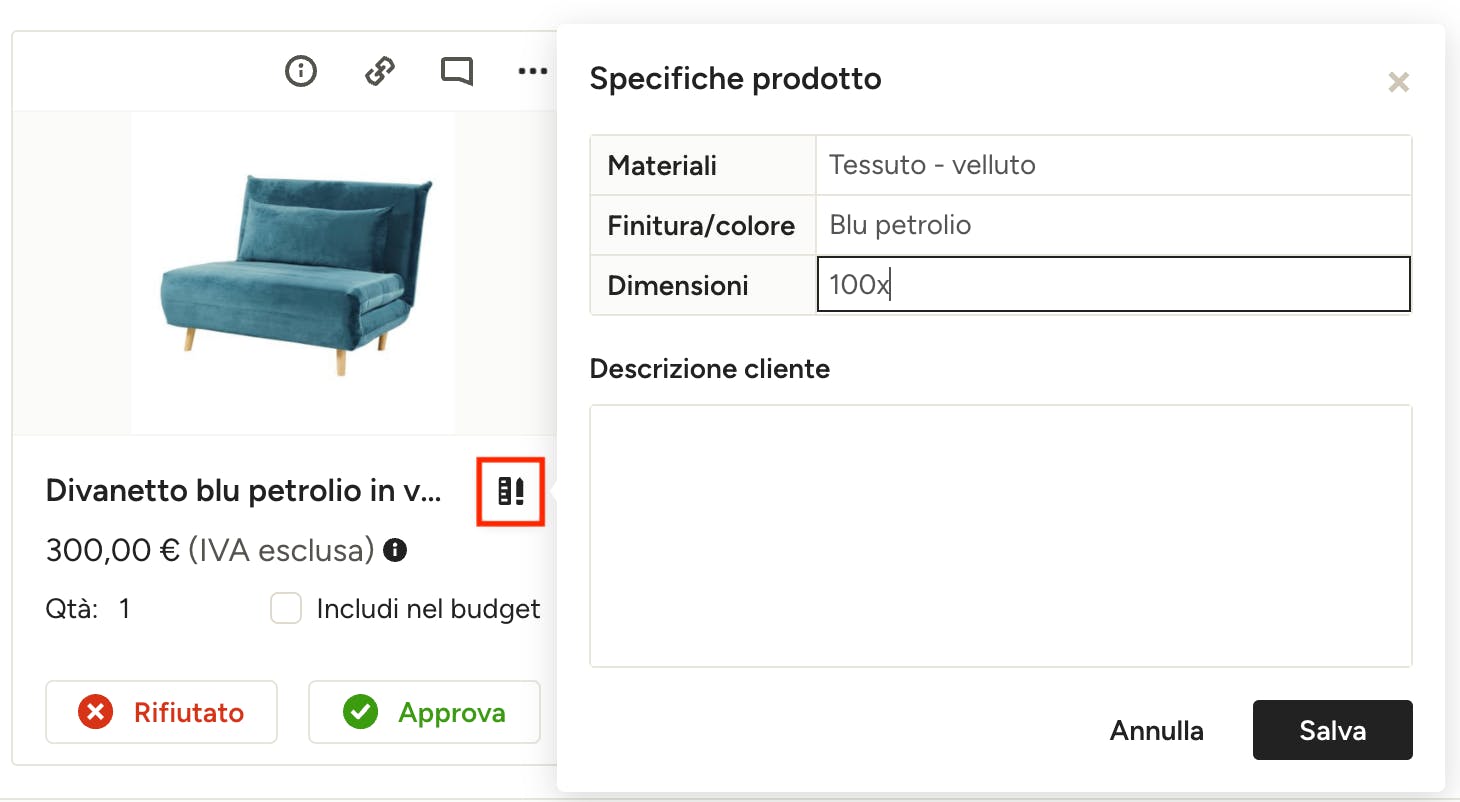The height and width of the screenshot is (802, 1460).
Task: Enable the Includi nel budget checkbox
Action: [287, 609]
